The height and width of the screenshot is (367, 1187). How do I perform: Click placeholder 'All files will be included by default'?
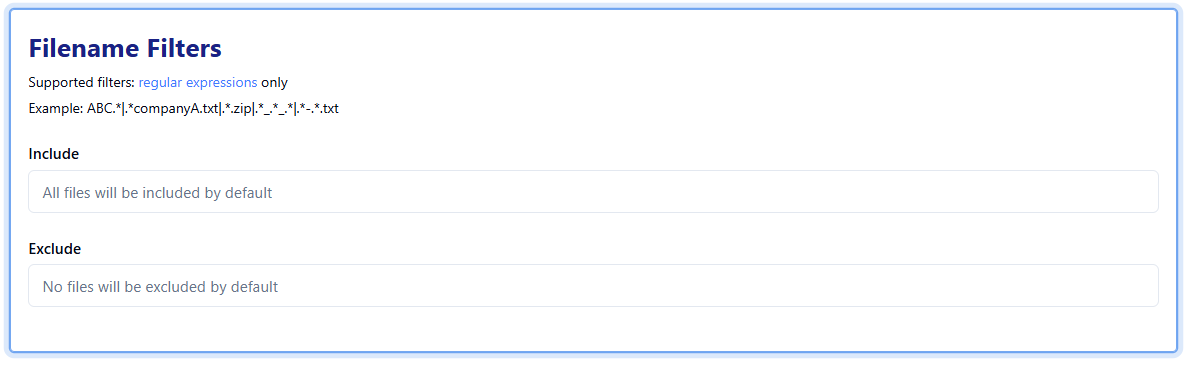157,192
